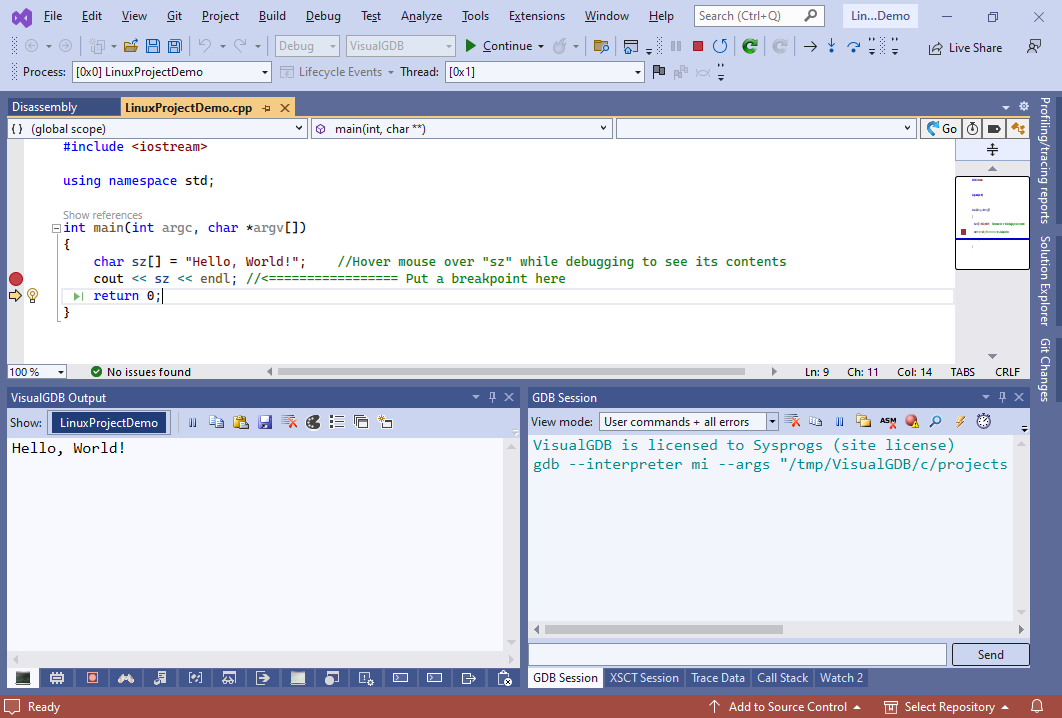Toggle the breakpoint on the cout line
Screen dimensions: 1062x718
16,279
